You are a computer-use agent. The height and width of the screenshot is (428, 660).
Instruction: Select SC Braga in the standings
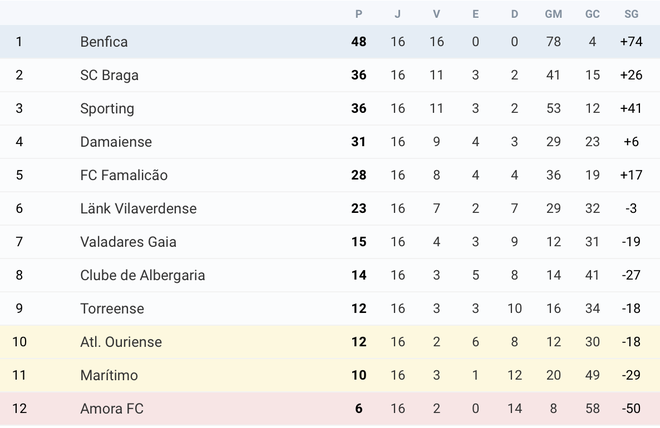point(109,75)
